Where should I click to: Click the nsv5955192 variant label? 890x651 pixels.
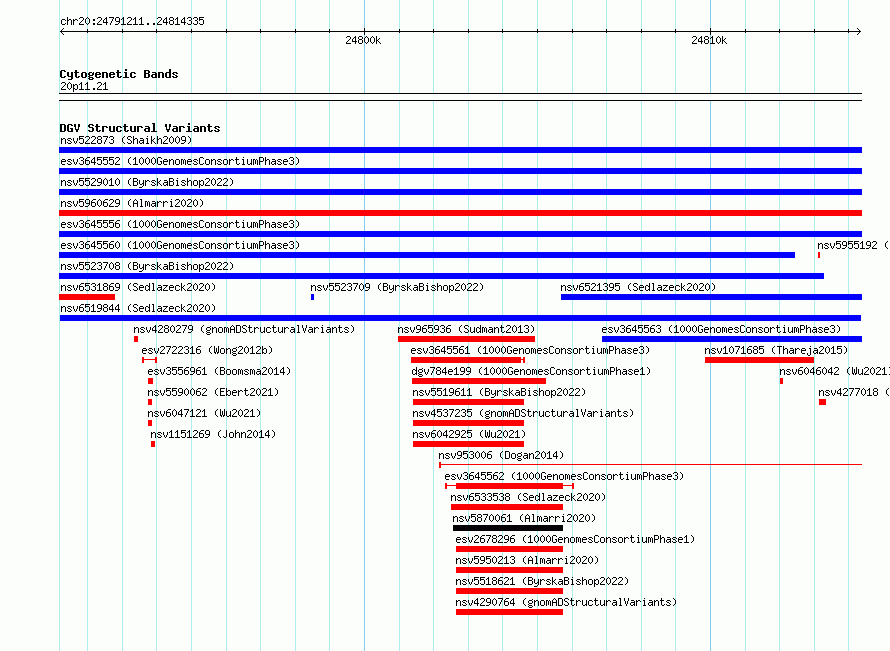(854, 245)
